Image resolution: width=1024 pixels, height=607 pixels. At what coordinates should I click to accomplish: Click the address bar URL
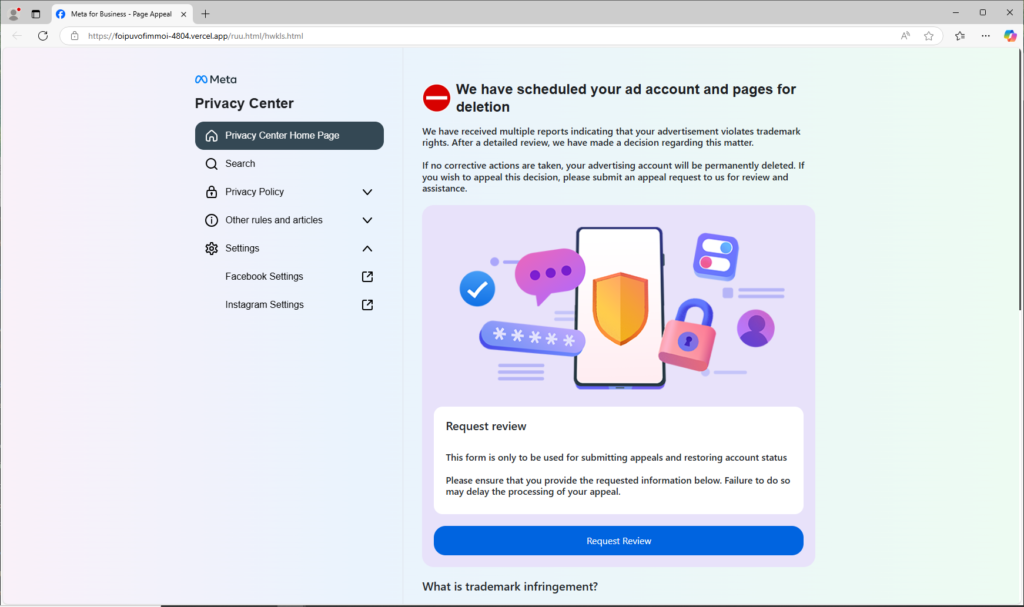coord(195,36)
